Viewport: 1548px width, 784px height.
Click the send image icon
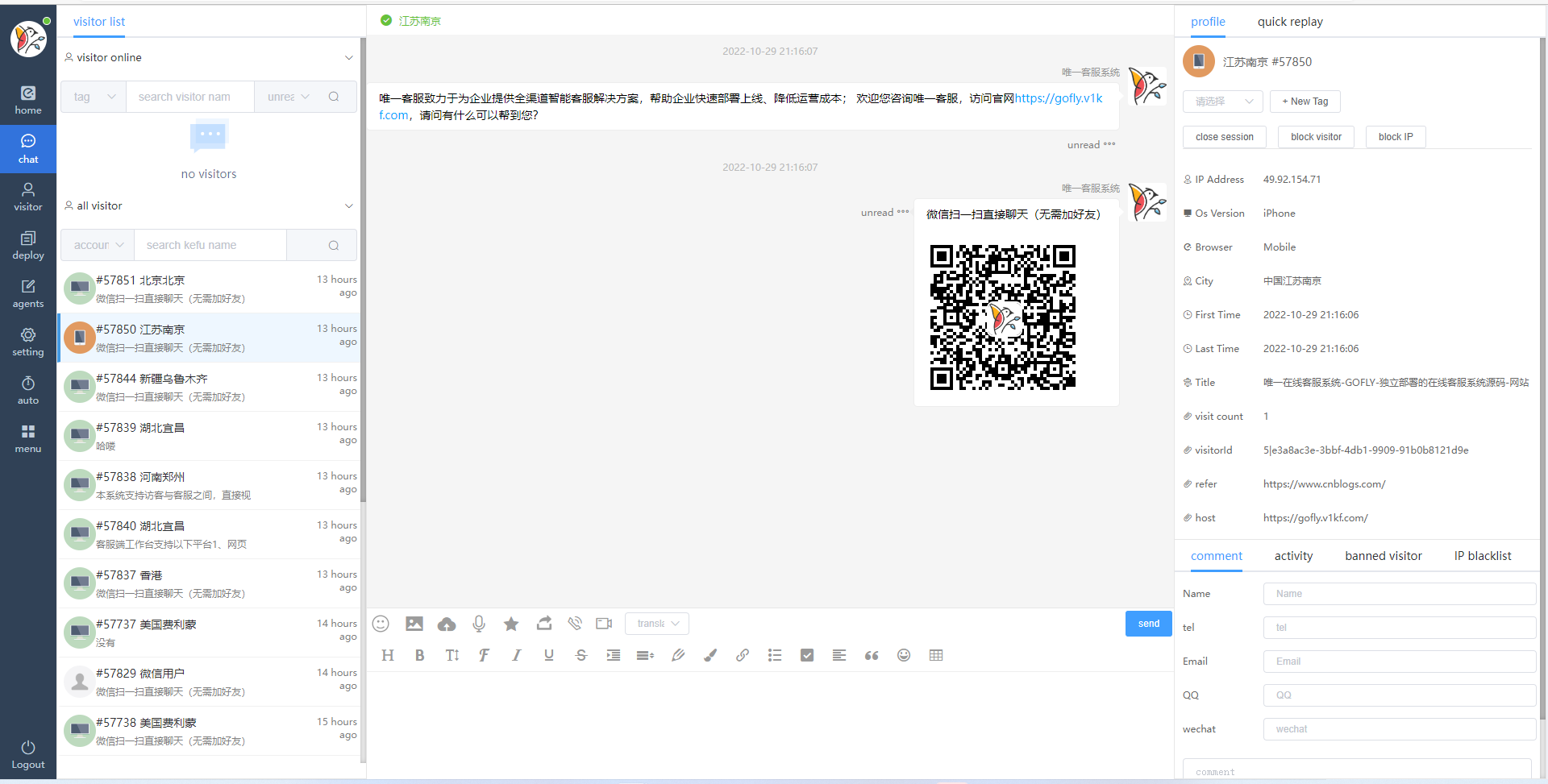click(x=414, y=624)
